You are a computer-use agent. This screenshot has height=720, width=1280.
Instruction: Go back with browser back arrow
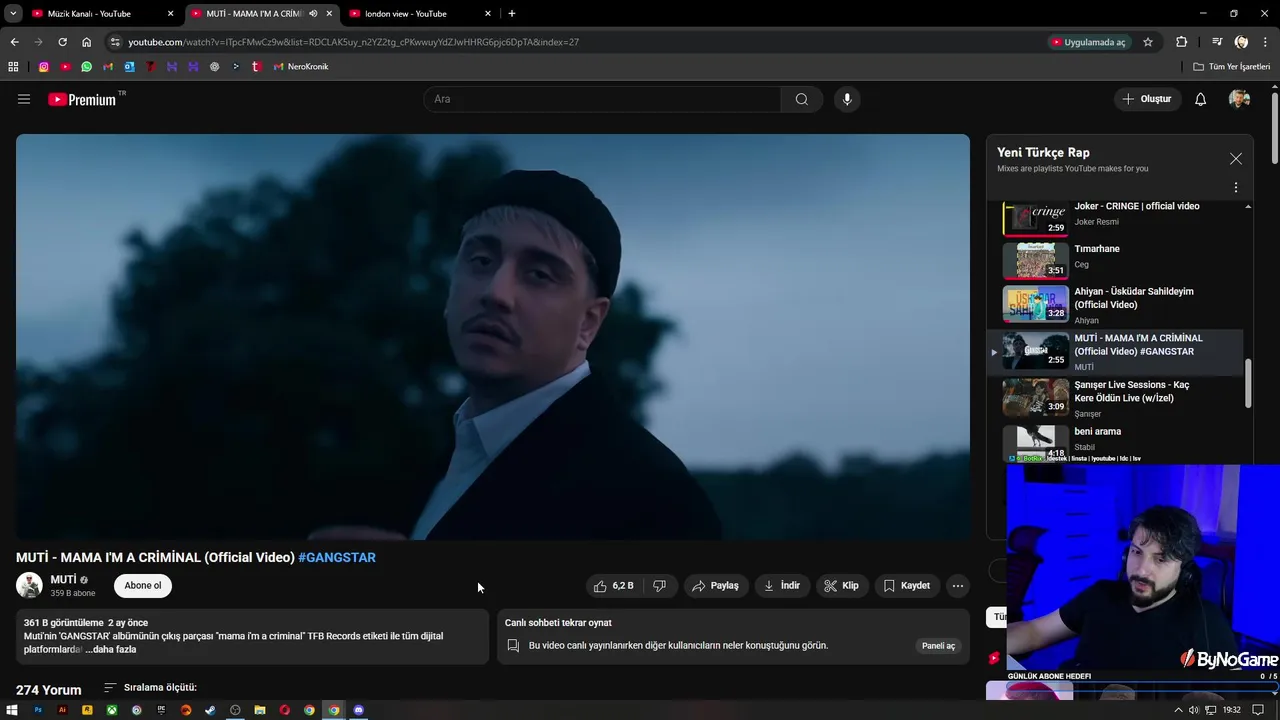[14, 42]
